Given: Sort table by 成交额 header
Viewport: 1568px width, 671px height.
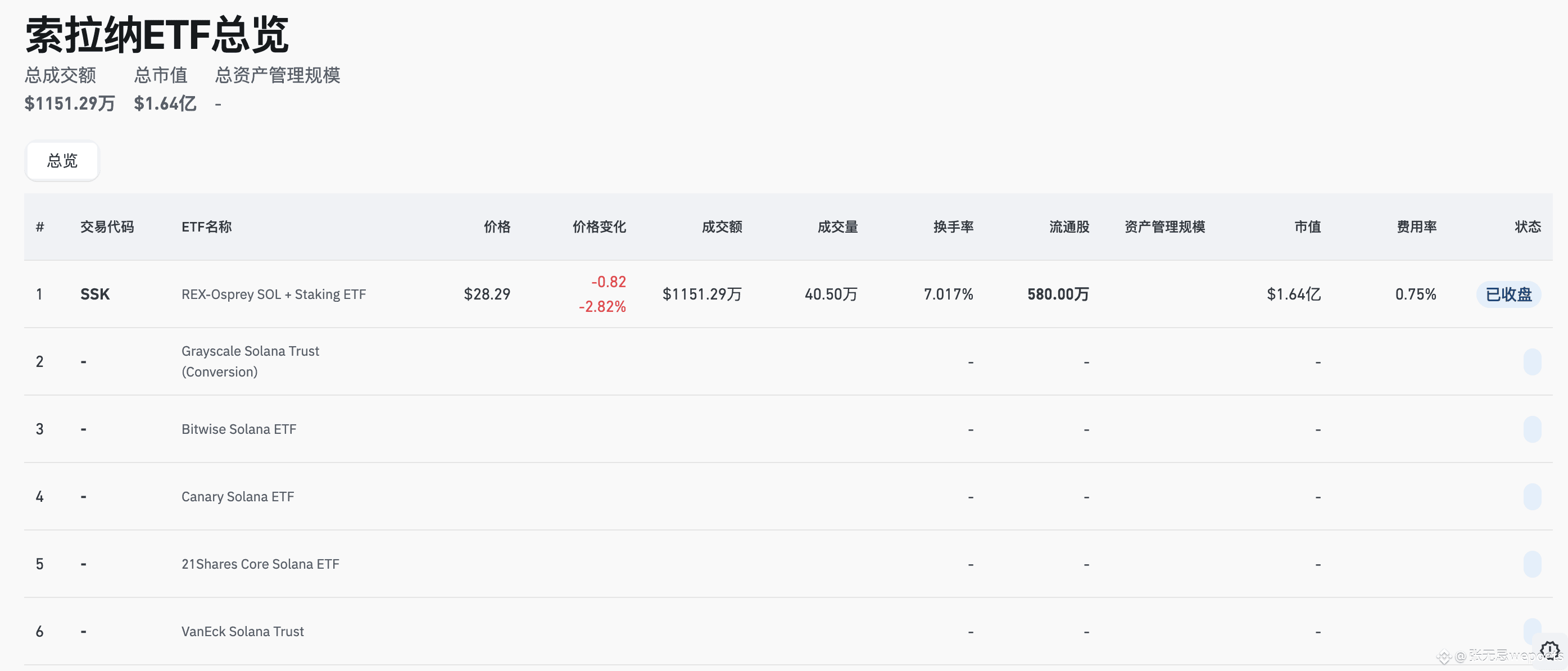Looking at the screenshot, I should [x=722, y=227].
